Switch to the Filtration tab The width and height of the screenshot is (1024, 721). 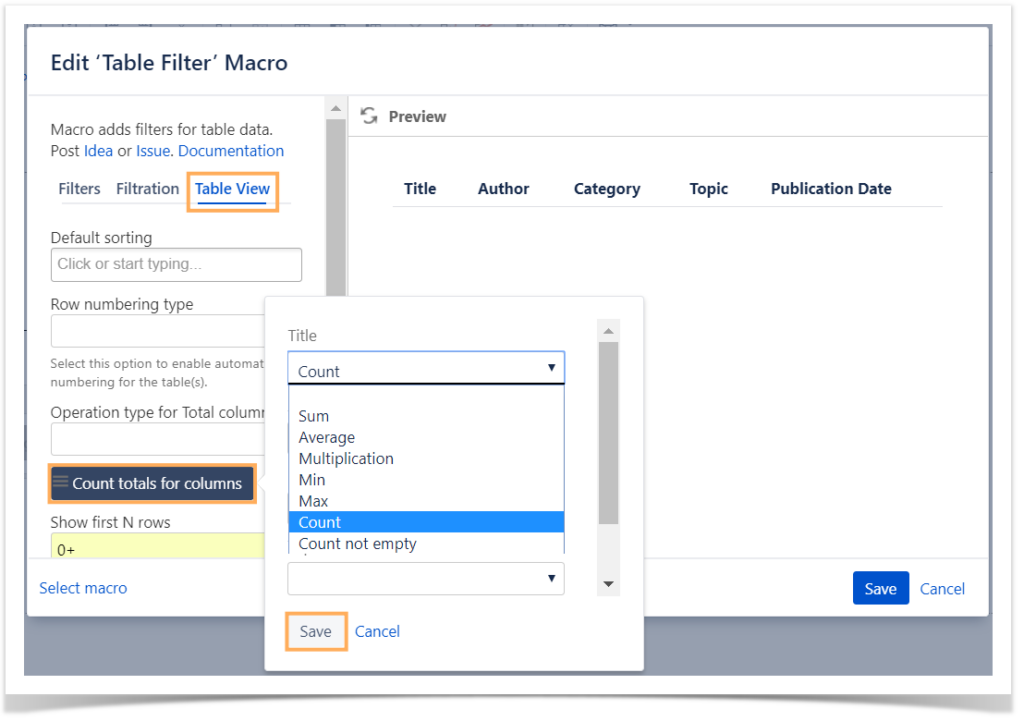tap(147, 188)
